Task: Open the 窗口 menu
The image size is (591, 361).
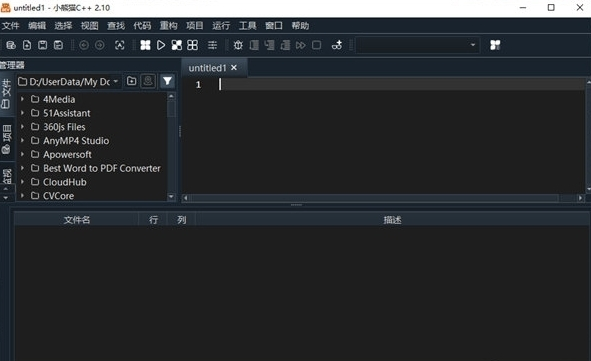Action: pos(274,26)
